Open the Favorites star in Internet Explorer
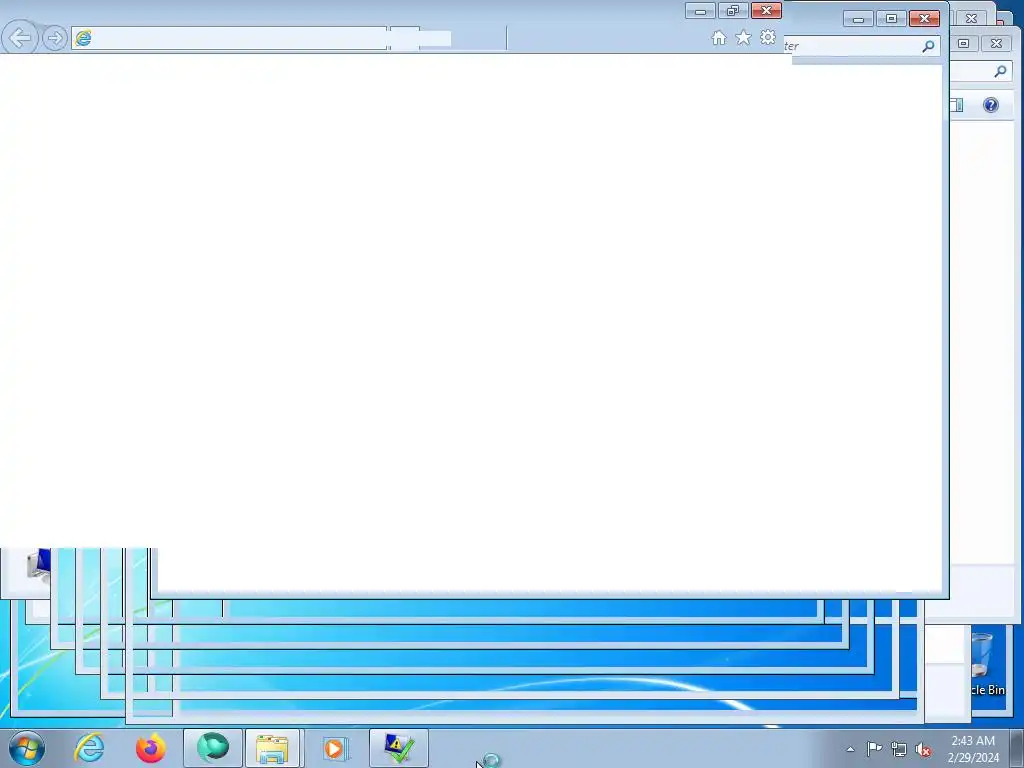This screenshot has width=1024, height=768. 743,38
